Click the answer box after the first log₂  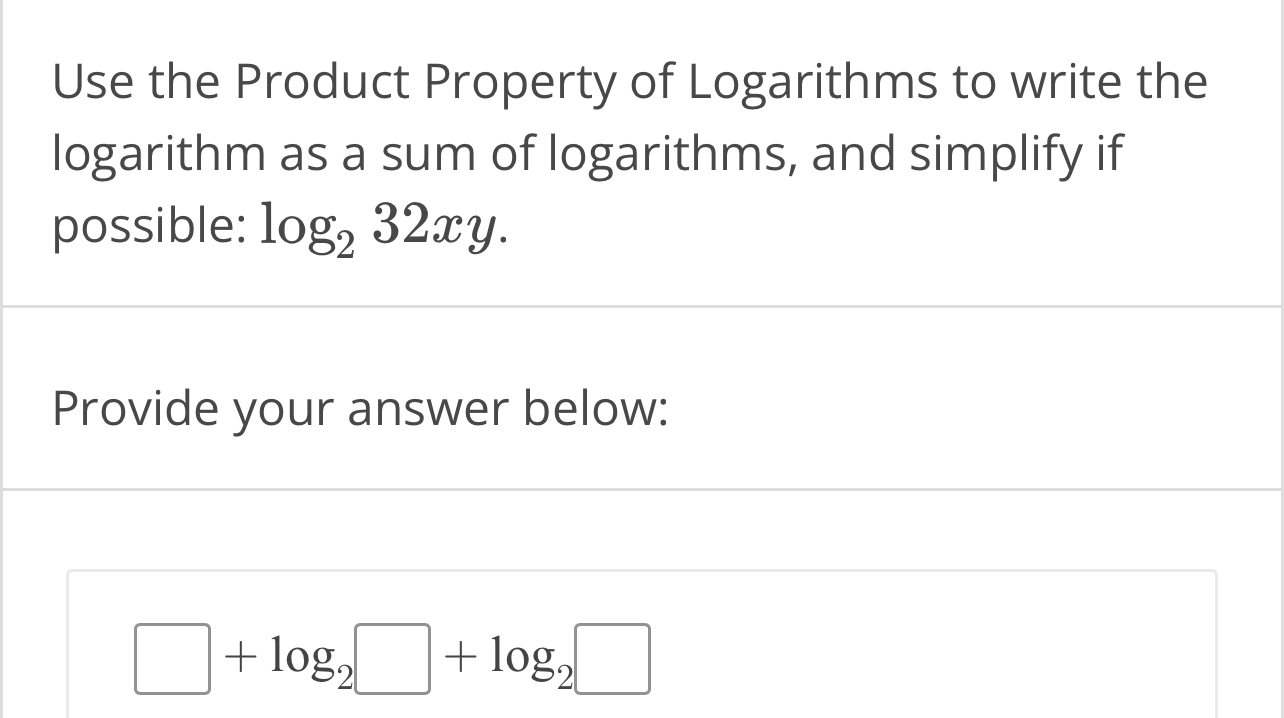[x=393, y=658]
